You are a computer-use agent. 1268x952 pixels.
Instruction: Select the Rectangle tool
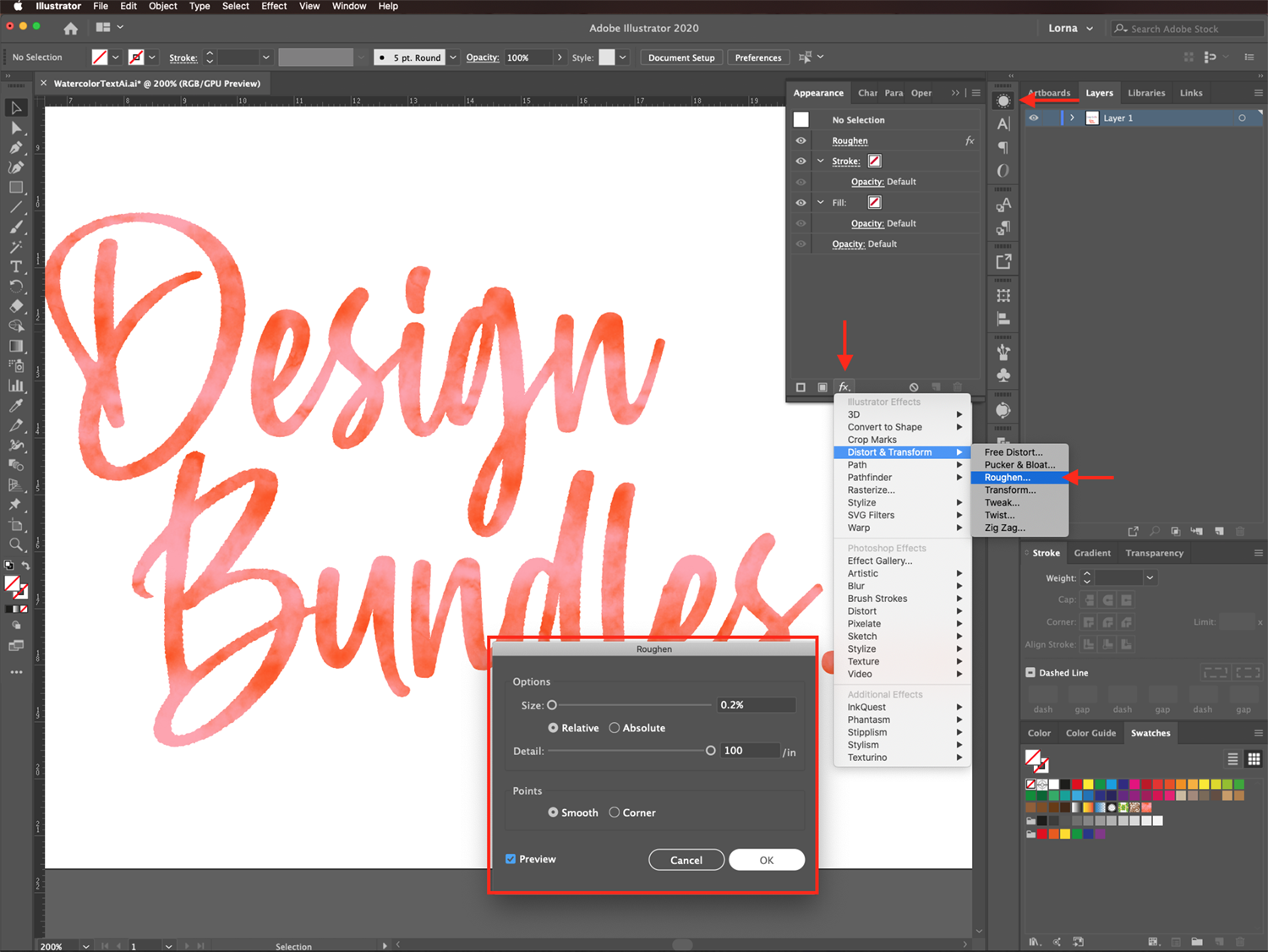[16, 187]
